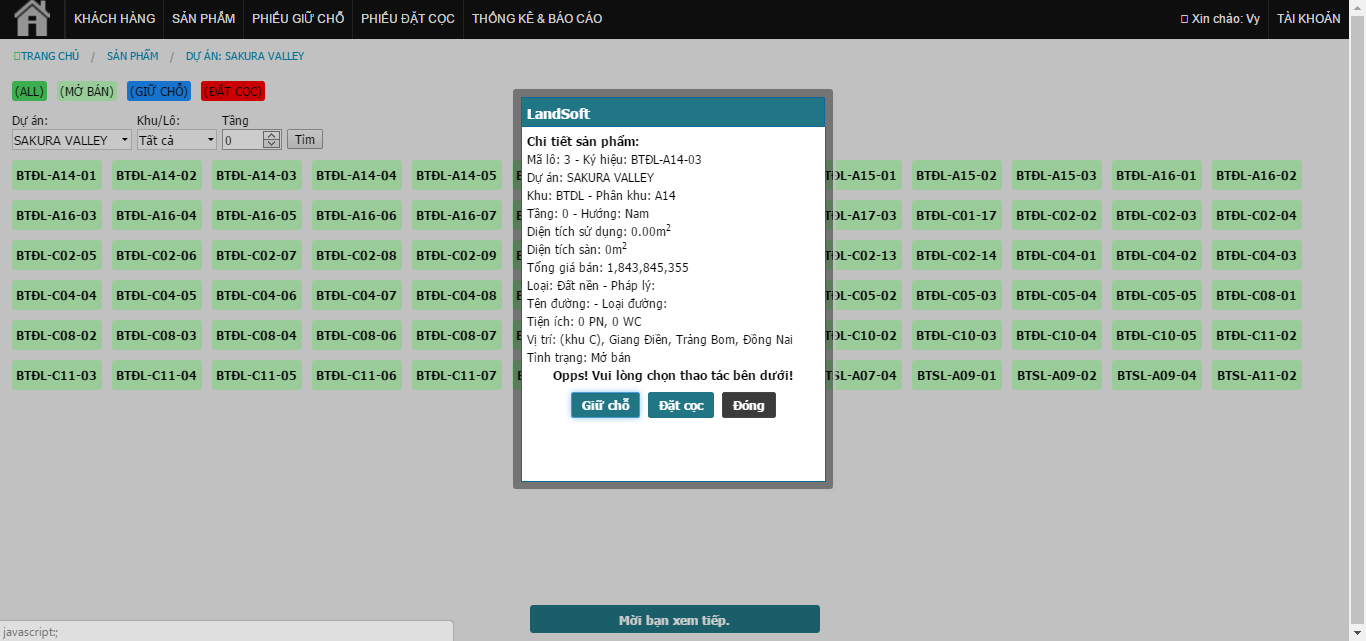Select the green (ALL) status filter
Screen dimensions: 1366x641
[30, 91]
